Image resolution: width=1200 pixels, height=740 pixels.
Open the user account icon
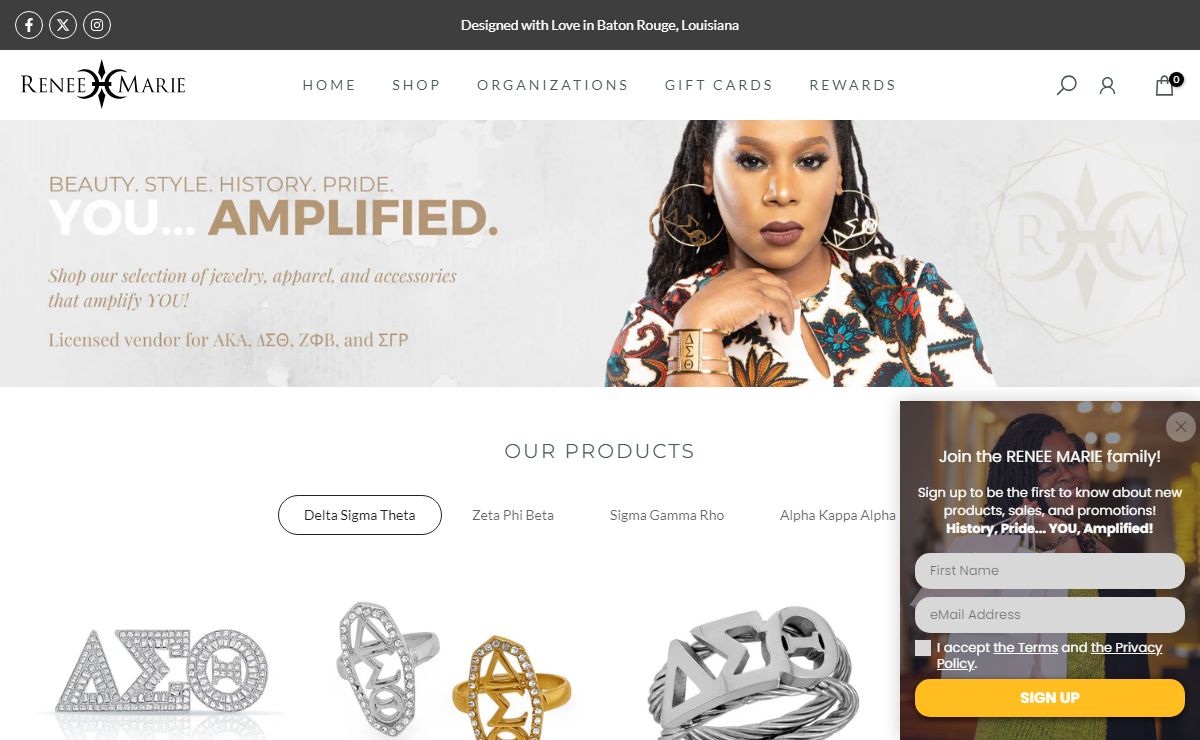[1107, 85]
